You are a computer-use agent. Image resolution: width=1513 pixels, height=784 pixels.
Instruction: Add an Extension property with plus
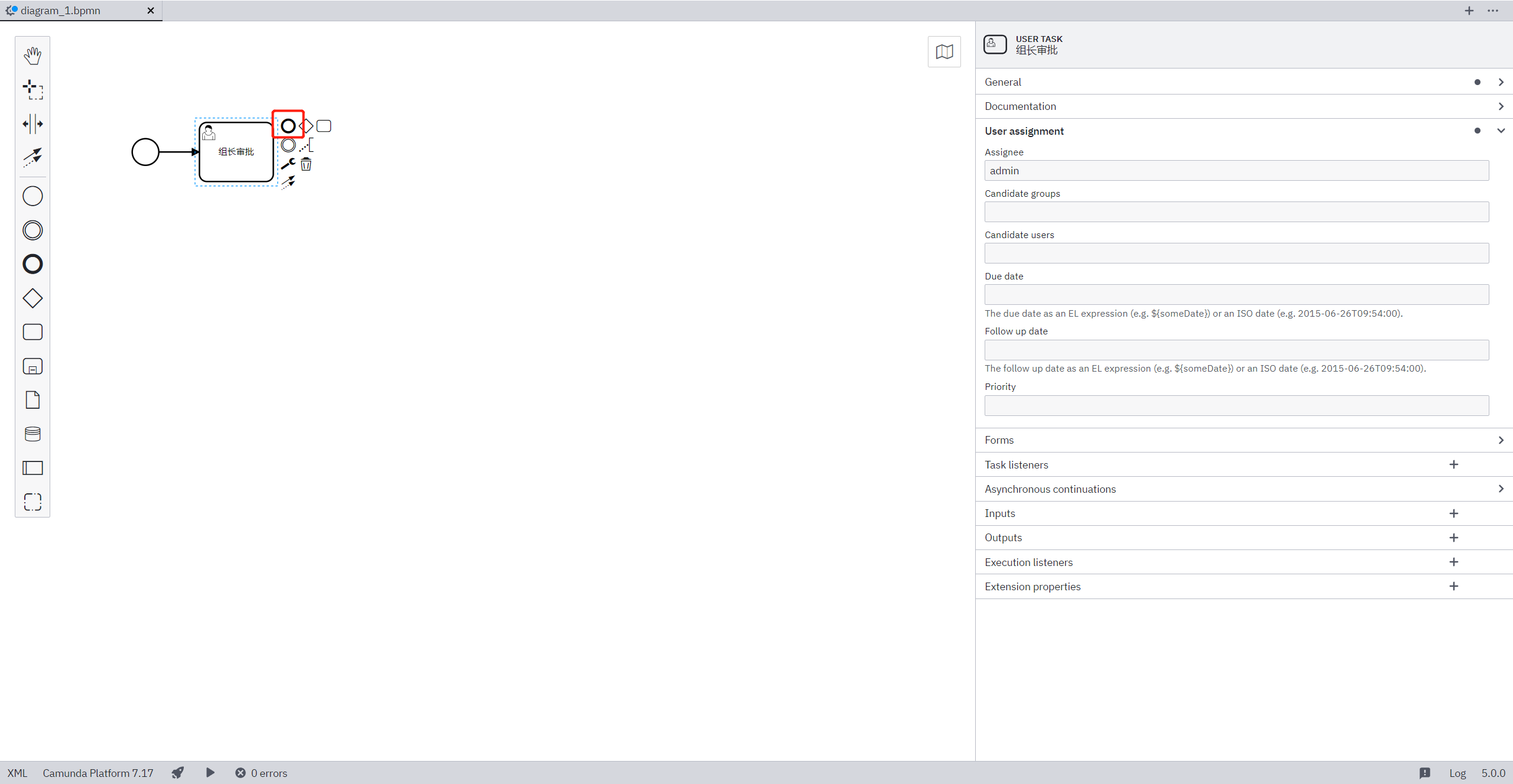click(1454, 586)
